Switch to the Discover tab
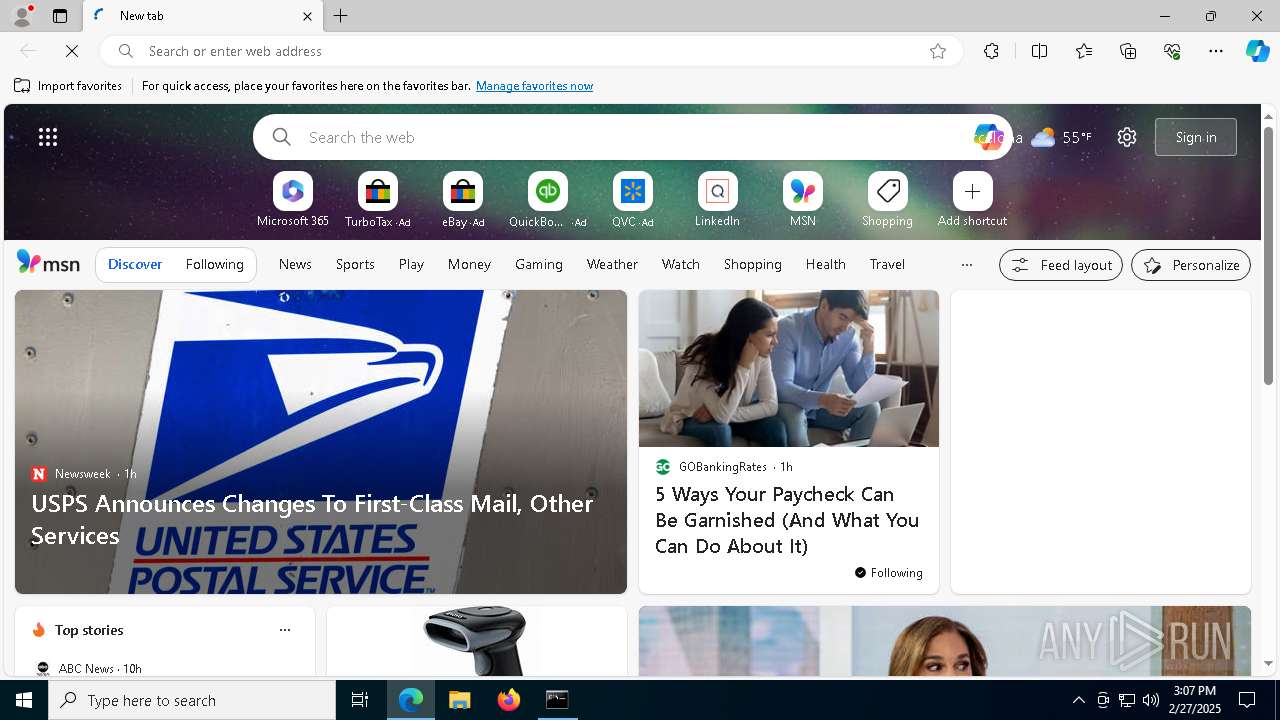1280x720 pixels. pos(135,264)
